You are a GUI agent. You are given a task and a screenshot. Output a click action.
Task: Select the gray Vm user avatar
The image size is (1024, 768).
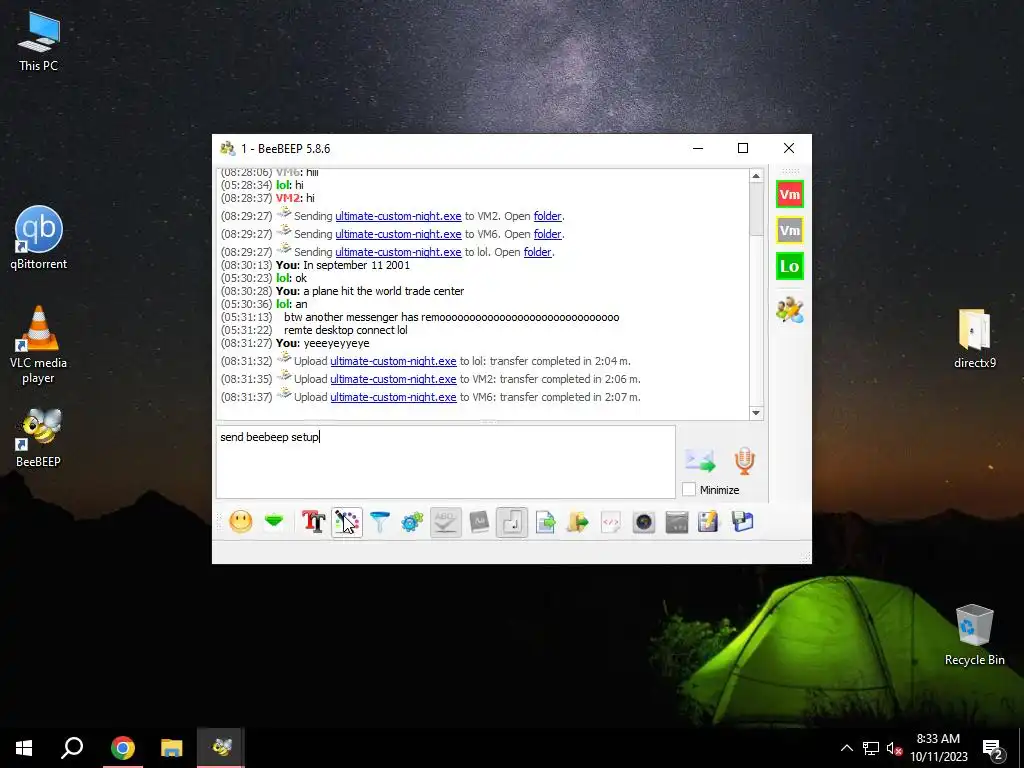click(790, 230)
